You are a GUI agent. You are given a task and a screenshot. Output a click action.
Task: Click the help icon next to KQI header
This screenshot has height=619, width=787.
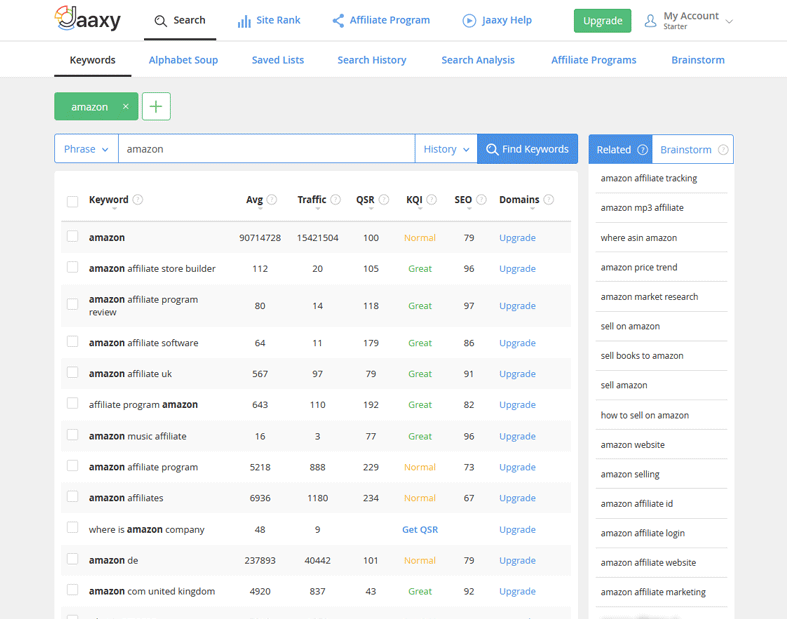click(431, 200)
